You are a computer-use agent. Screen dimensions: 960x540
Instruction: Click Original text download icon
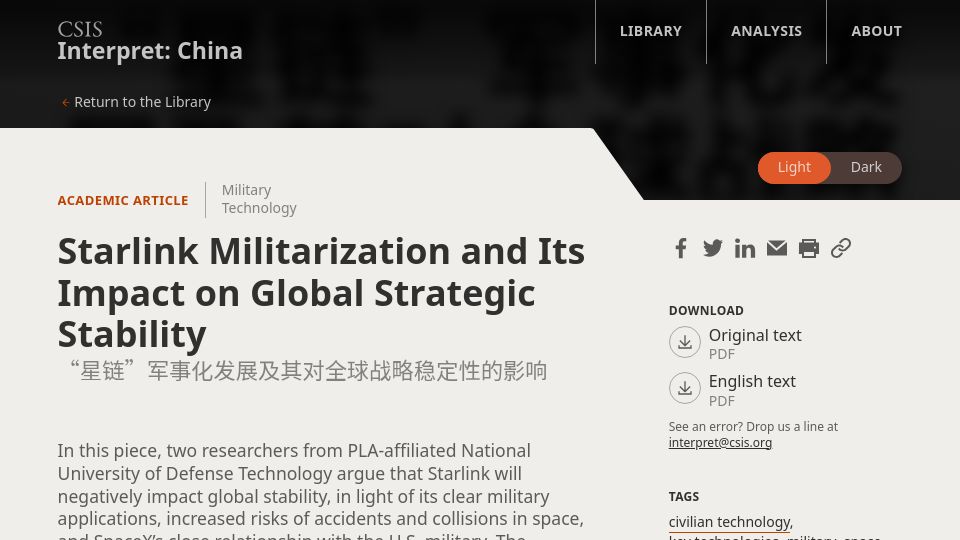pos(684,342)
